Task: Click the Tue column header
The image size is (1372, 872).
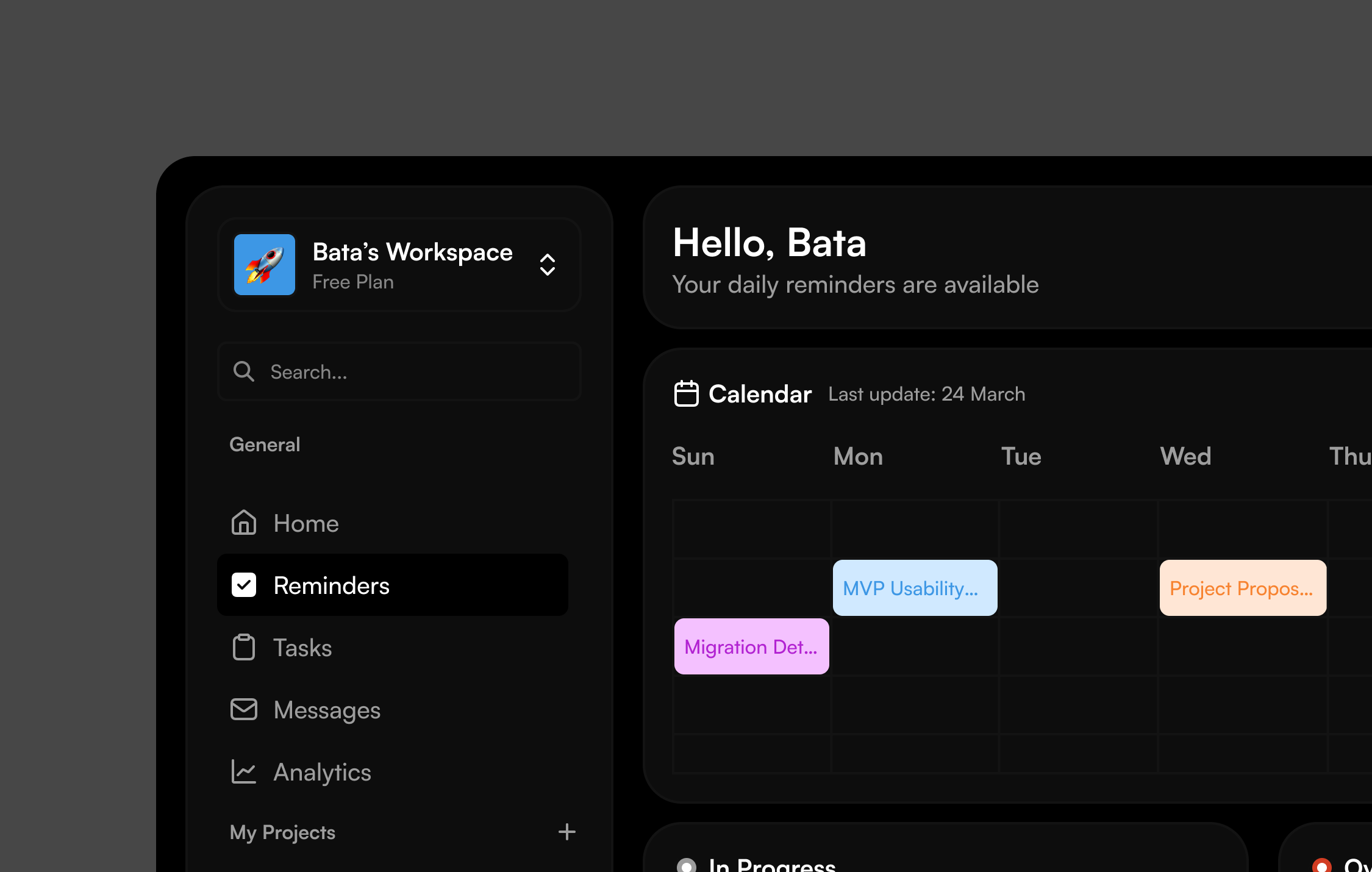Action: (1021, 456)
